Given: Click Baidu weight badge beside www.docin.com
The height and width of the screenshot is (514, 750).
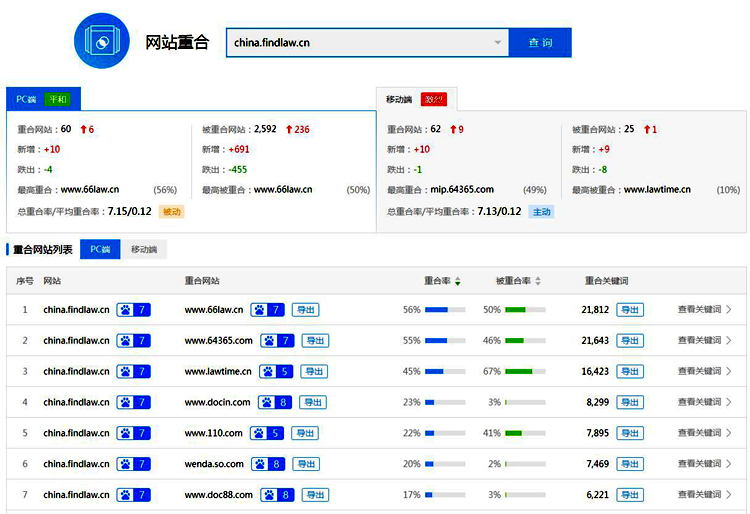Looking at the screenshot, I should (x=275, y=403).
